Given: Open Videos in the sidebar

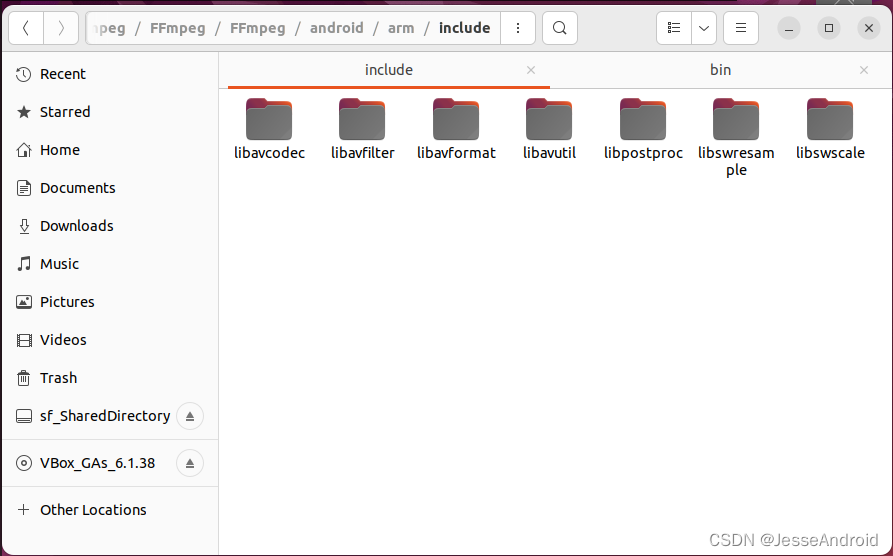Looking at the screenshot, I should (110, 340).
